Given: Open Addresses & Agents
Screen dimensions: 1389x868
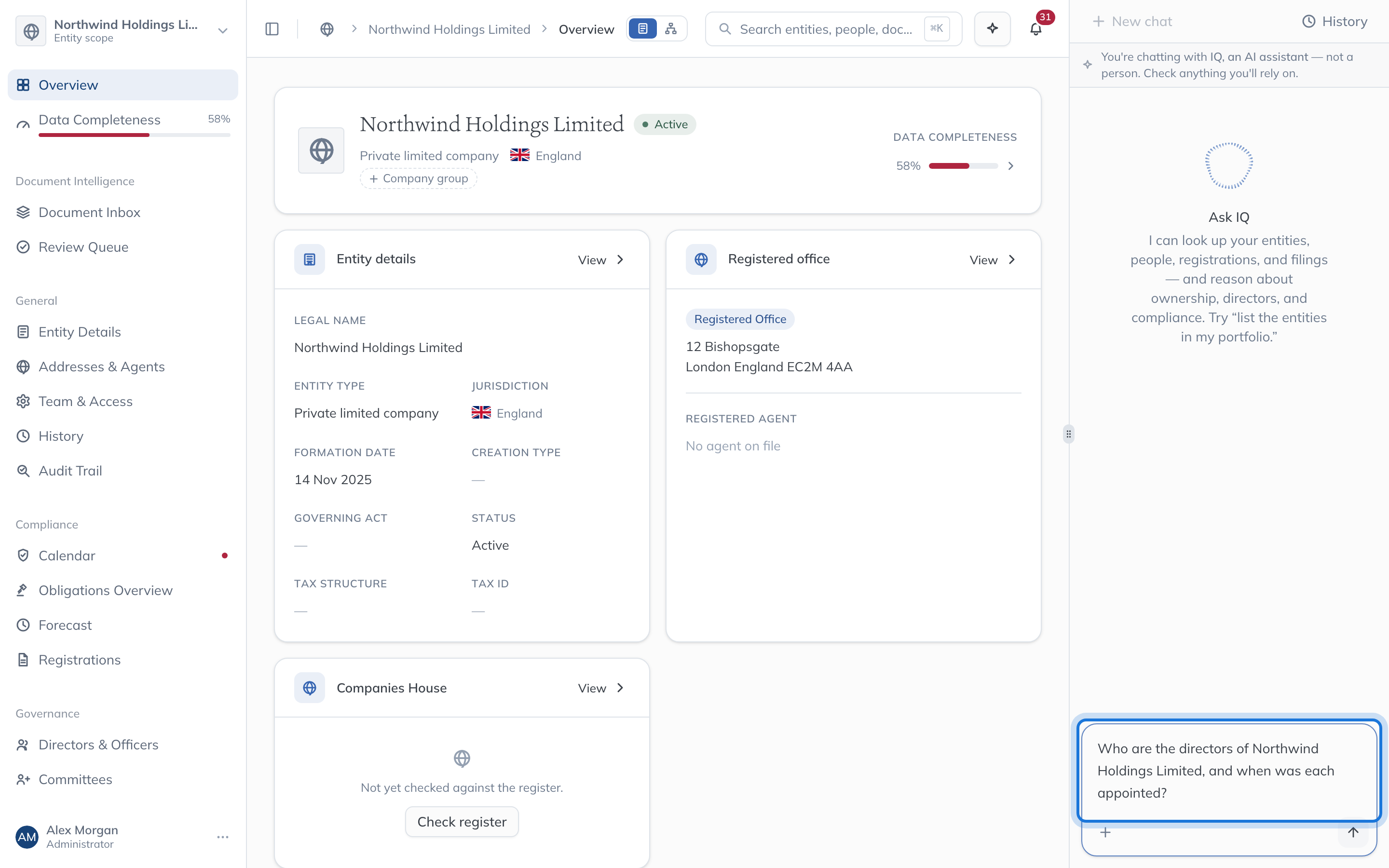Looking at the screenshot, I should 123,367.
